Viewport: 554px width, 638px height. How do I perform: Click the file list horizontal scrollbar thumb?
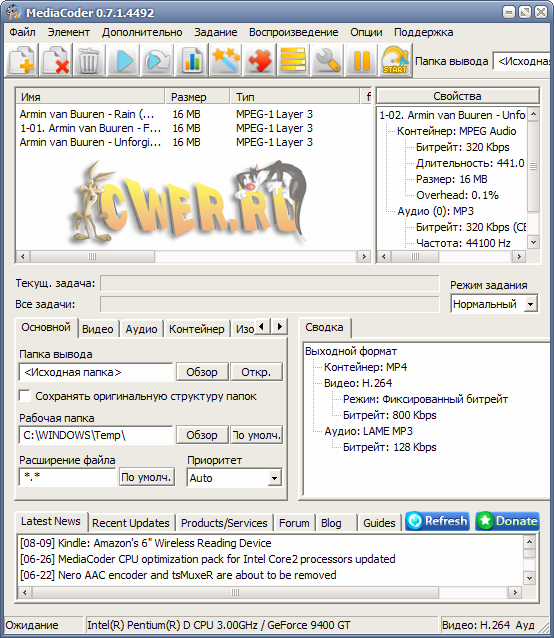coord(92,256)
